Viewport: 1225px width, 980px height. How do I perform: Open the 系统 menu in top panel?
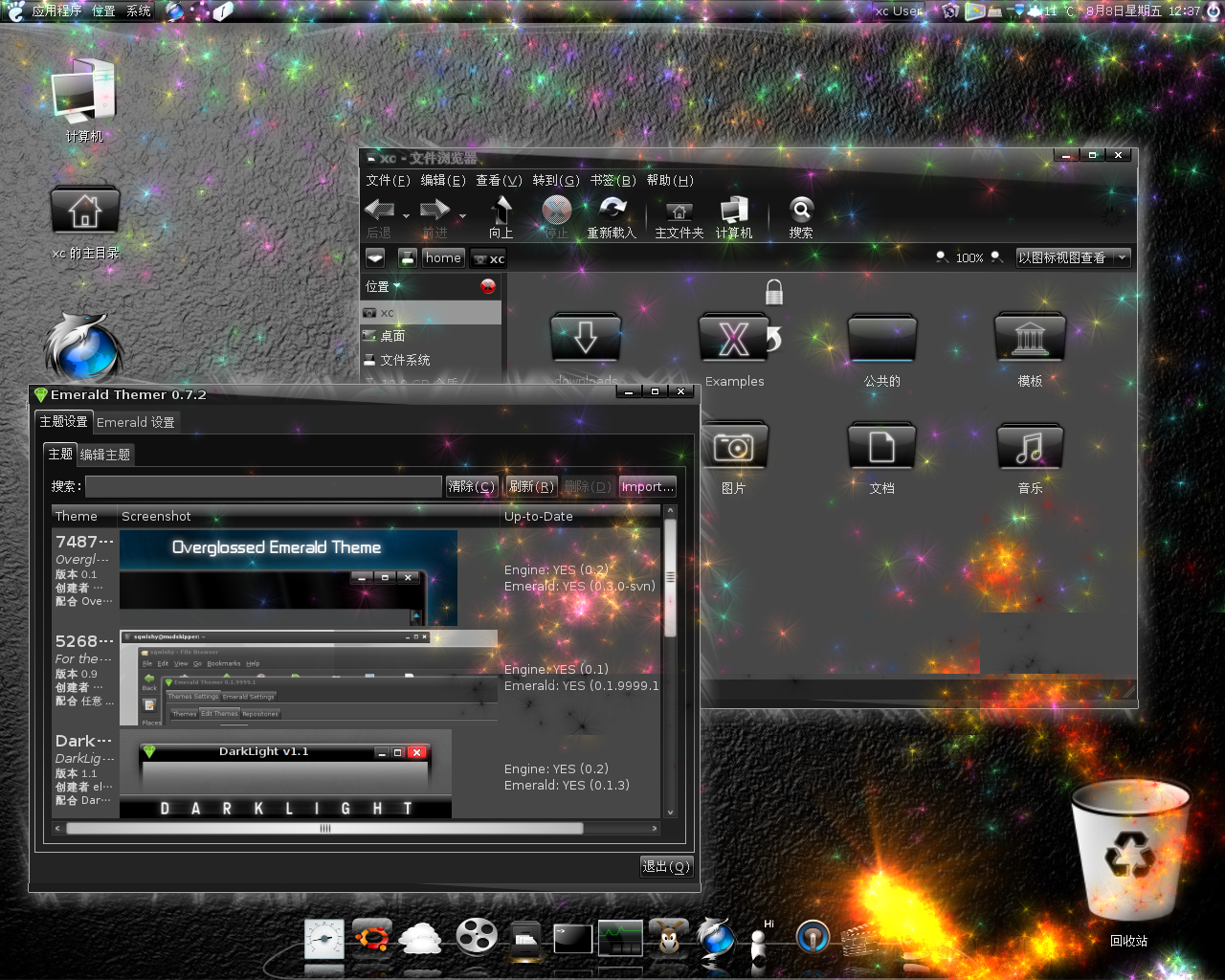click(x=139, y=11)
